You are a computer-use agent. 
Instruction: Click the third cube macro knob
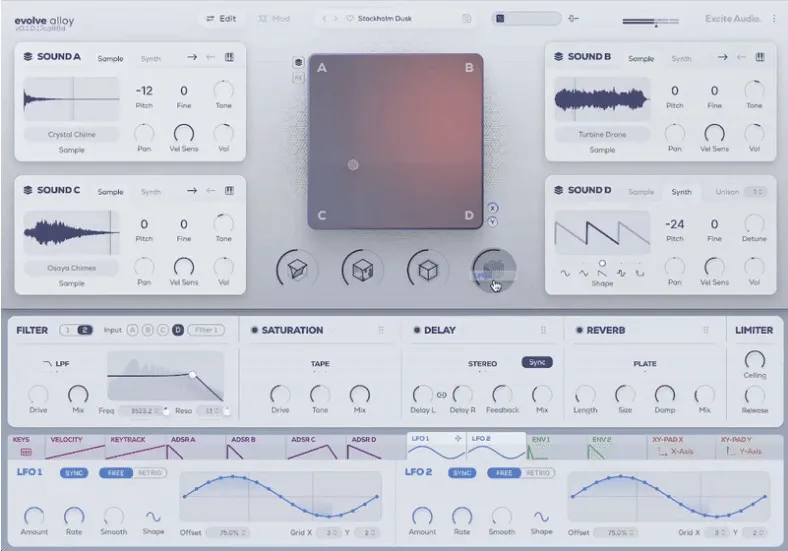coord(428,270)
